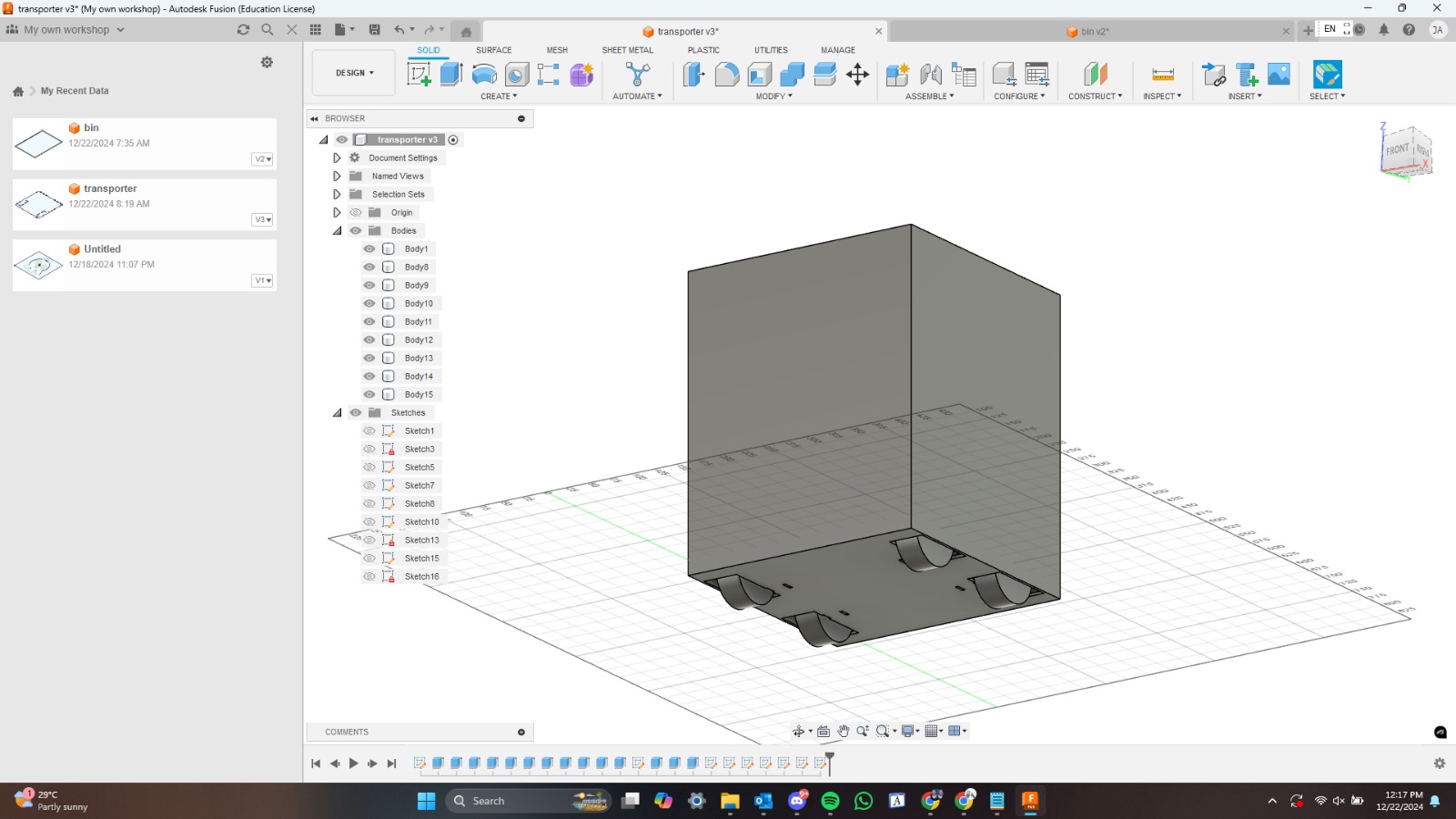Click the timeline end marker

829,763
